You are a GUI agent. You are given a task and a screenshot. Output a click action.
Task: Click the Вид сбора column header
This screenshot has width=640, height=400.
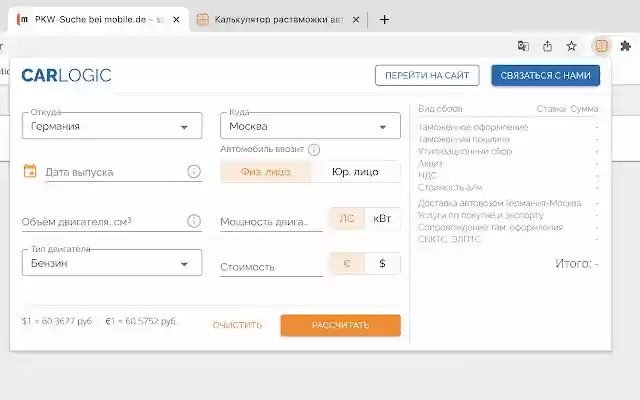440,109
